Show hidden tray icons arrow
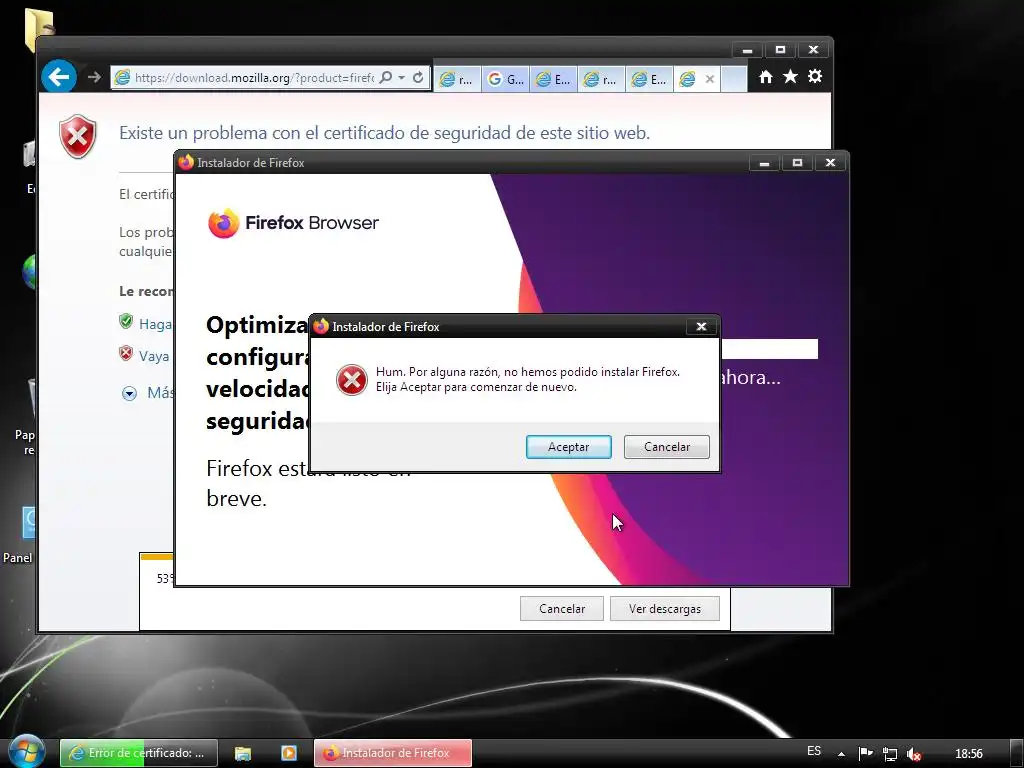 tap(841, 754)
